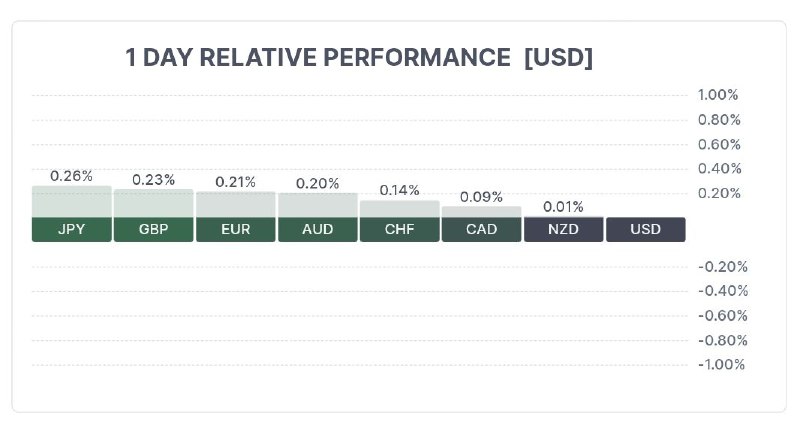
Task: Click the AUD currency label
Action: [318, 230]
